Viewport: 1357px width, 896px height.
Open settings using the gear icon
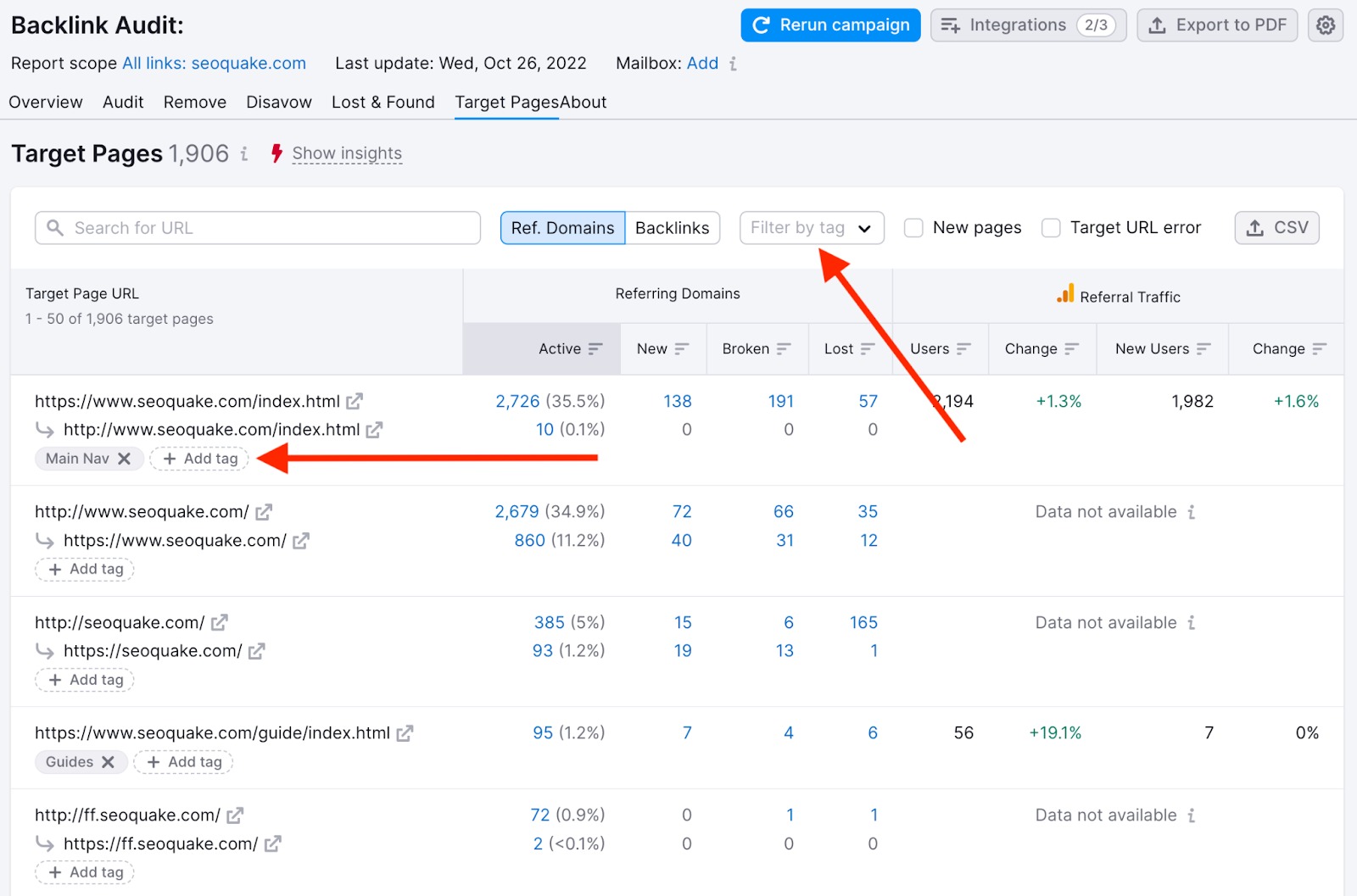coord(1325,25)
